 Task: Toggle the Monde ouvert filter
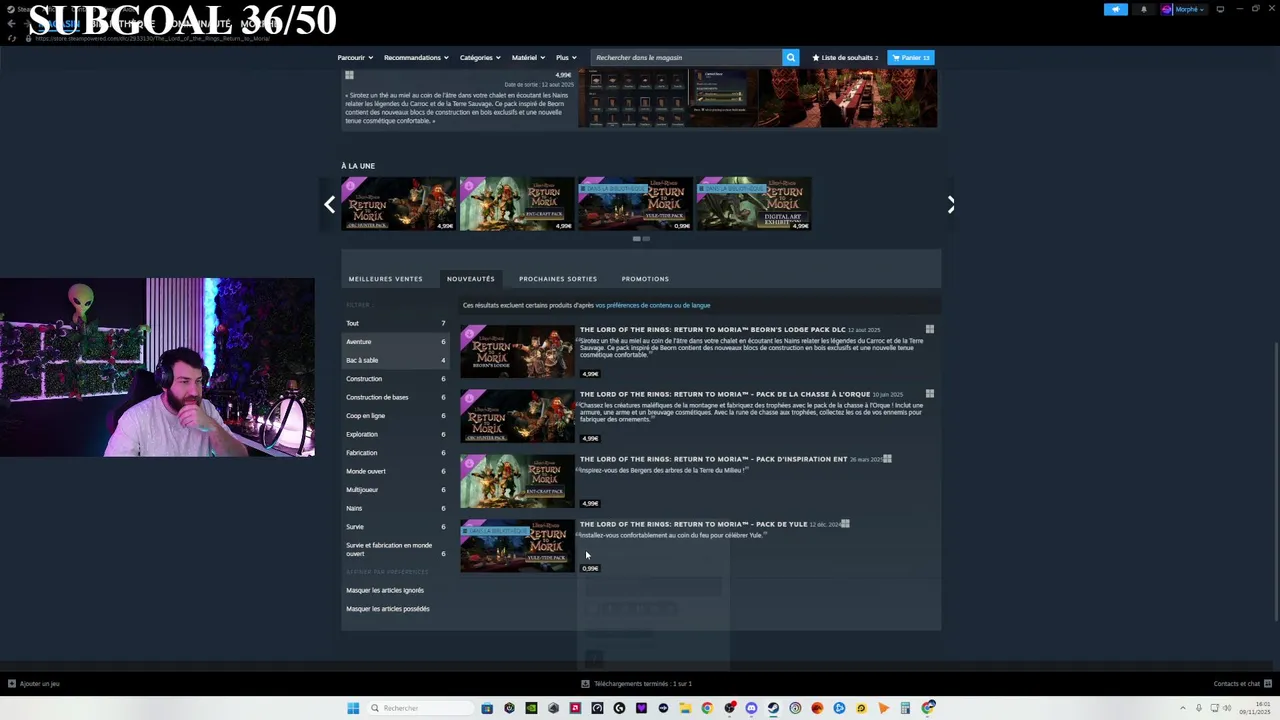[x=396, y=471]
